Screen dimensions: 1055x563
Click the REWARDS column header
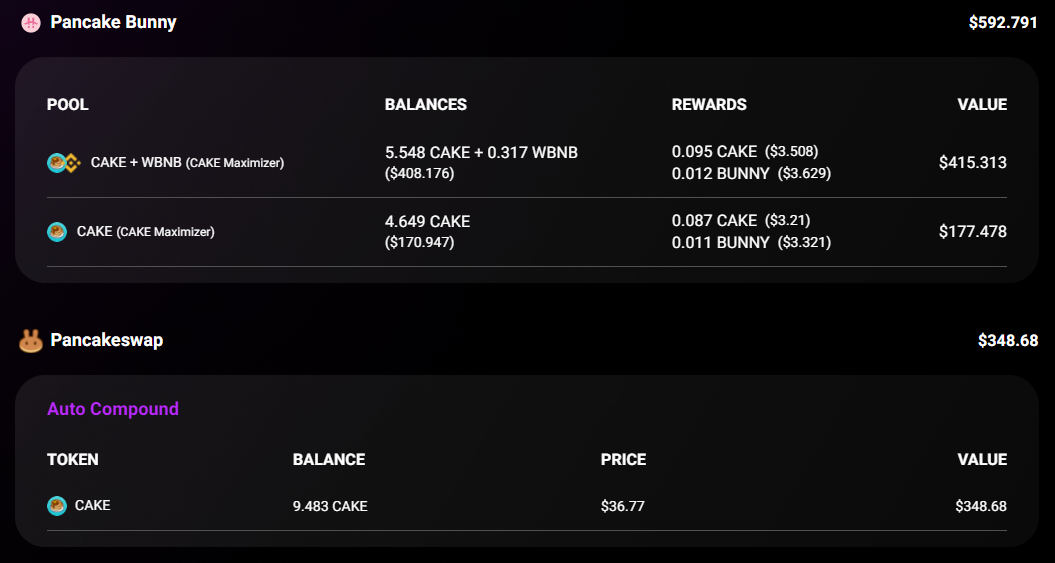[x=709, y=105]
